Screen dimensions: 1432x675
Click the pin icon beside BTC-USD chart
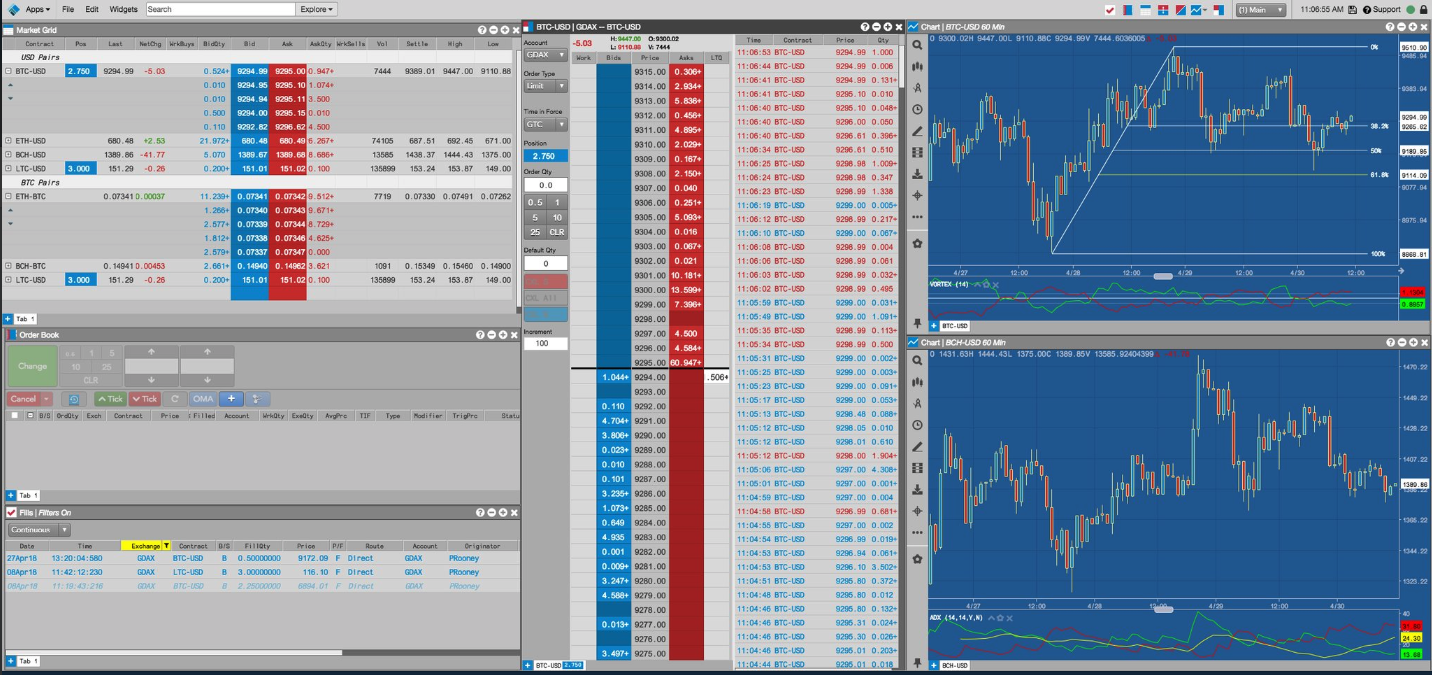[x=916, y=323]
